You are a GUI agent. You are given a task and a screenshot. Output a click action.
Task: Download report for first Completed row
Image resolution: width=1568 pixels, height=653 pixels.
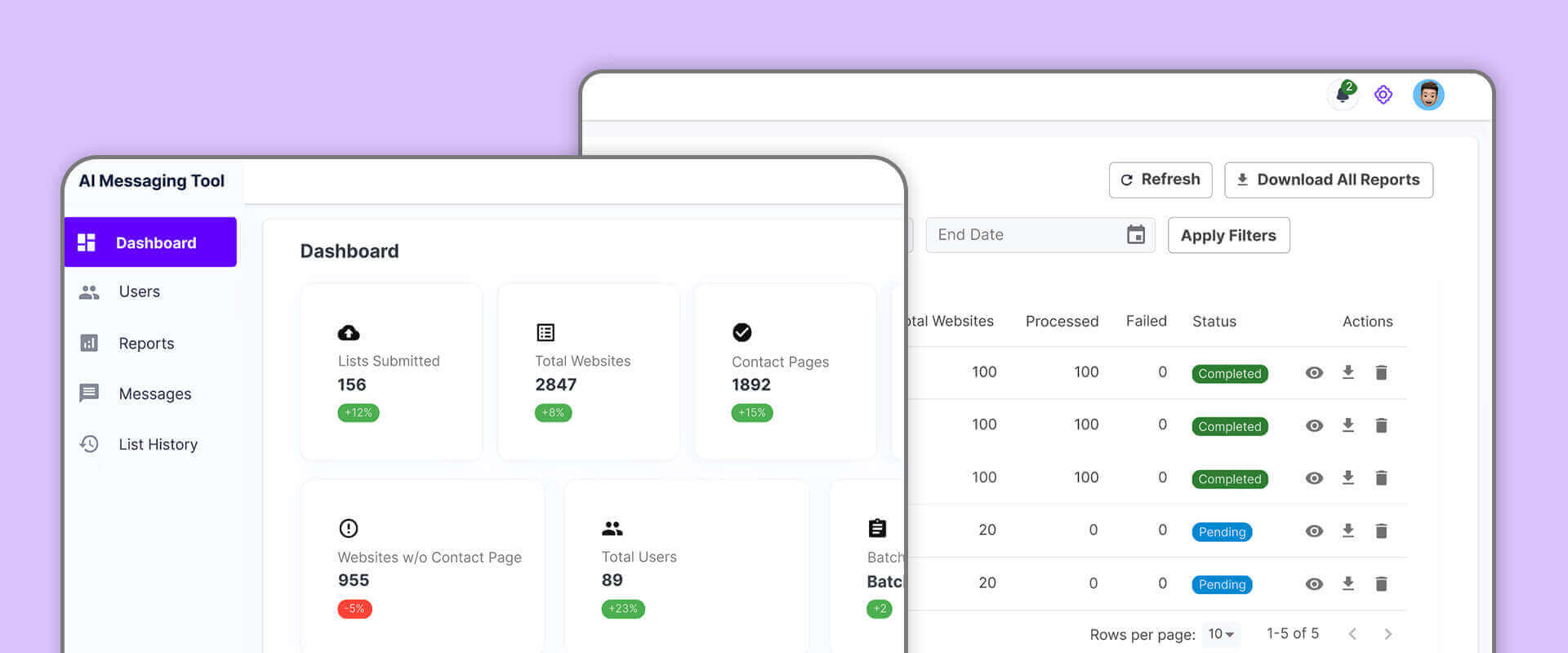pos(1348,372)
